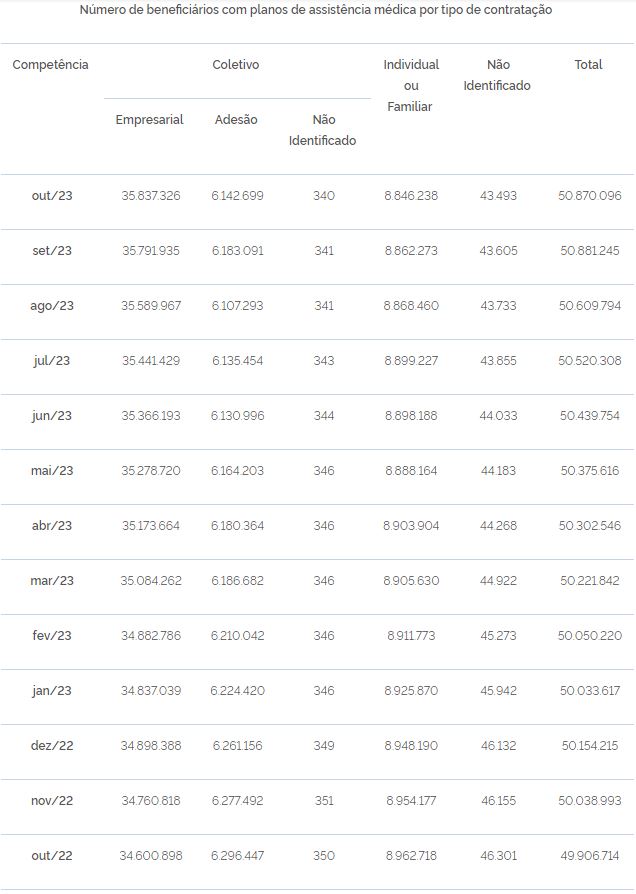Click the Competência column header
This screenshot has height=894, width=636.
point(50,64)
